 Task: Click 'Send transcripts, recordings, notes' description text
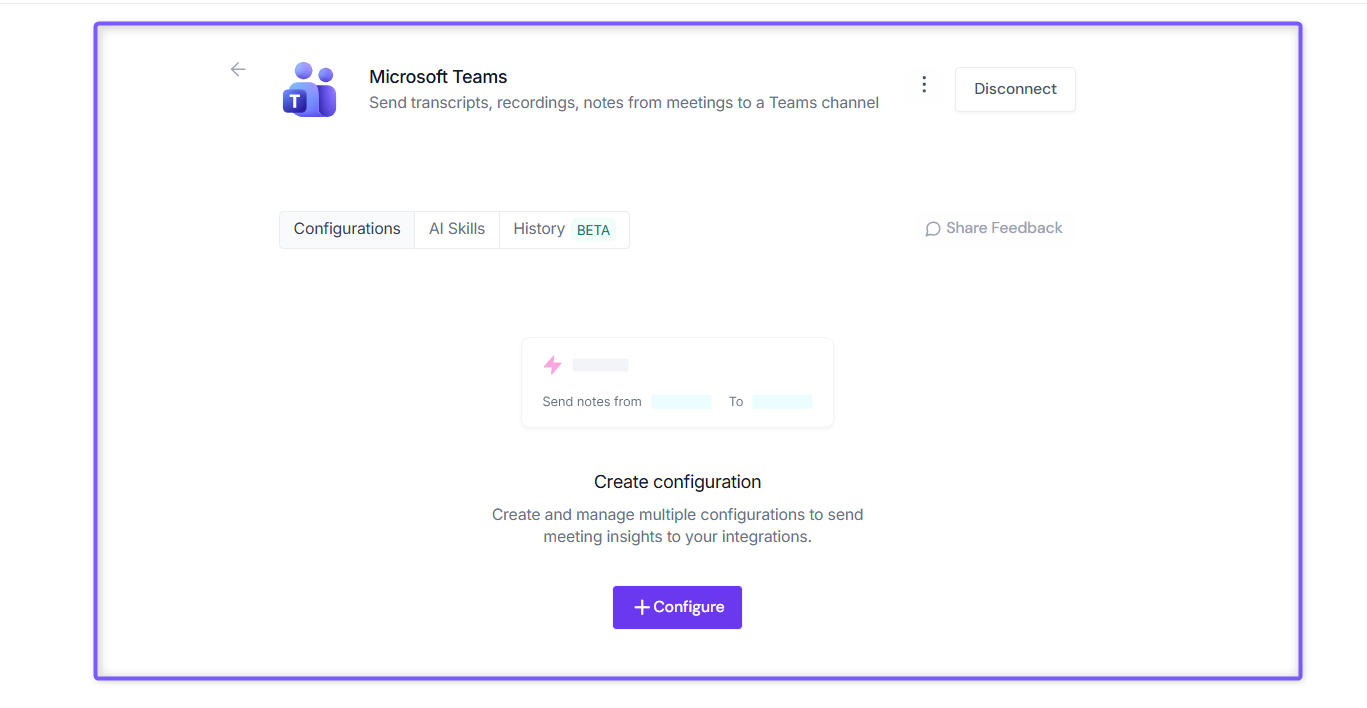(x=624, y=102)
